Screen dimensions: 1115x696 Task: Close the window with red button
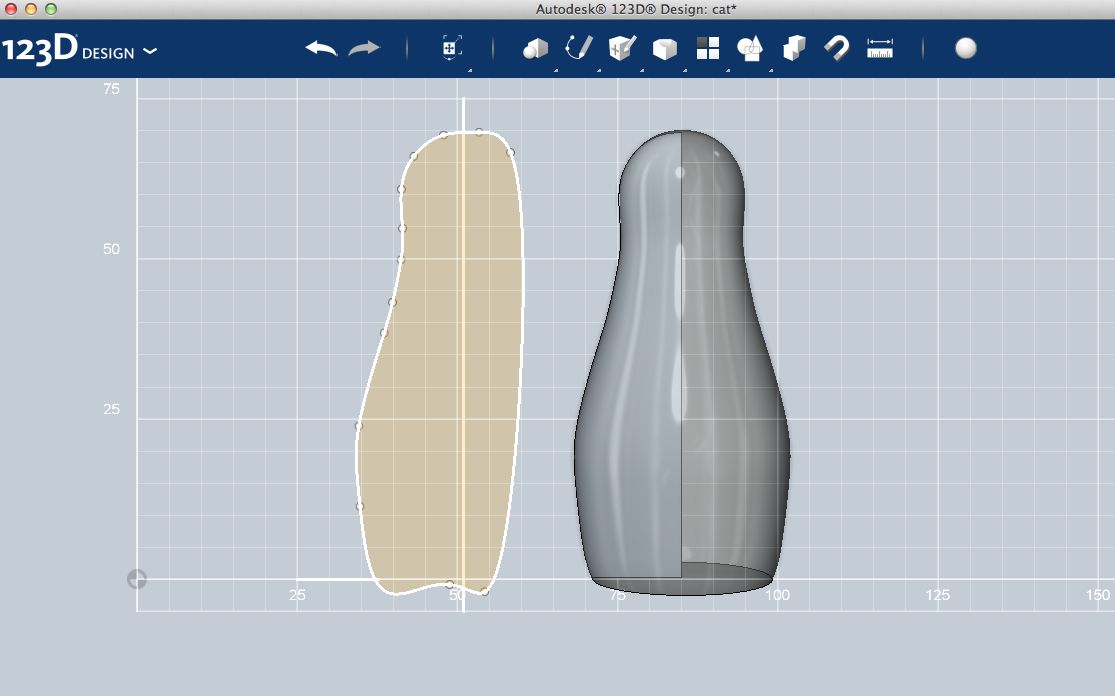coord(11,9)
